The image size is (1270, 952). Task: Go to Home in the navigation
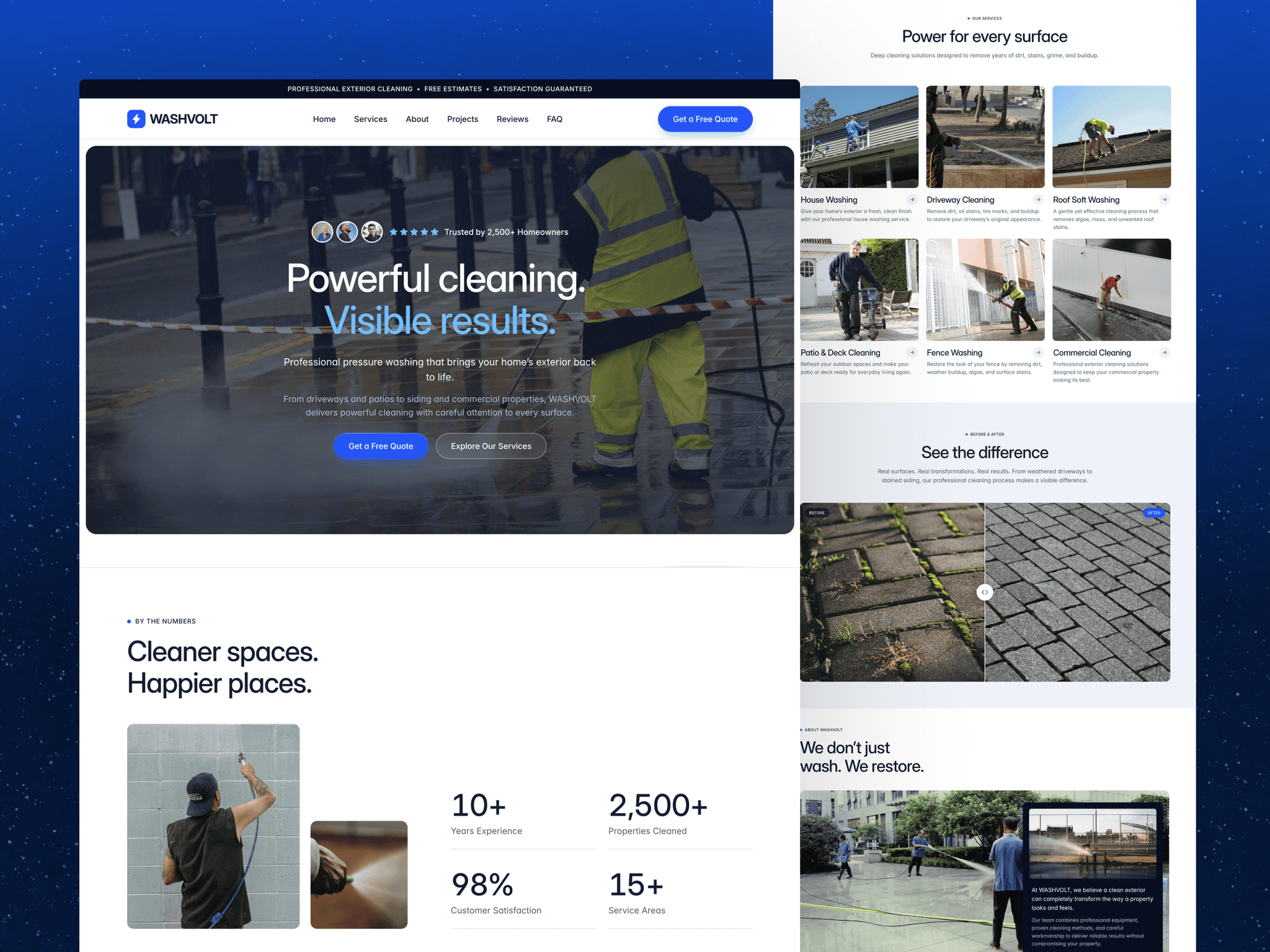pyautogui.click(x=324, y=119)
